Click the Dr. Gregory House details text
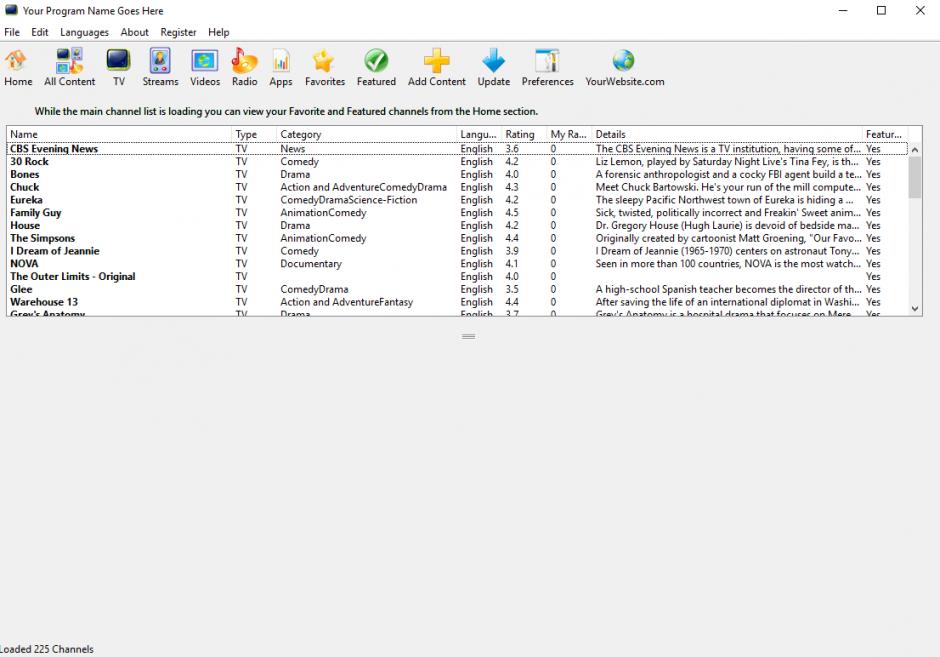940x657 pixels. point(727,225)
